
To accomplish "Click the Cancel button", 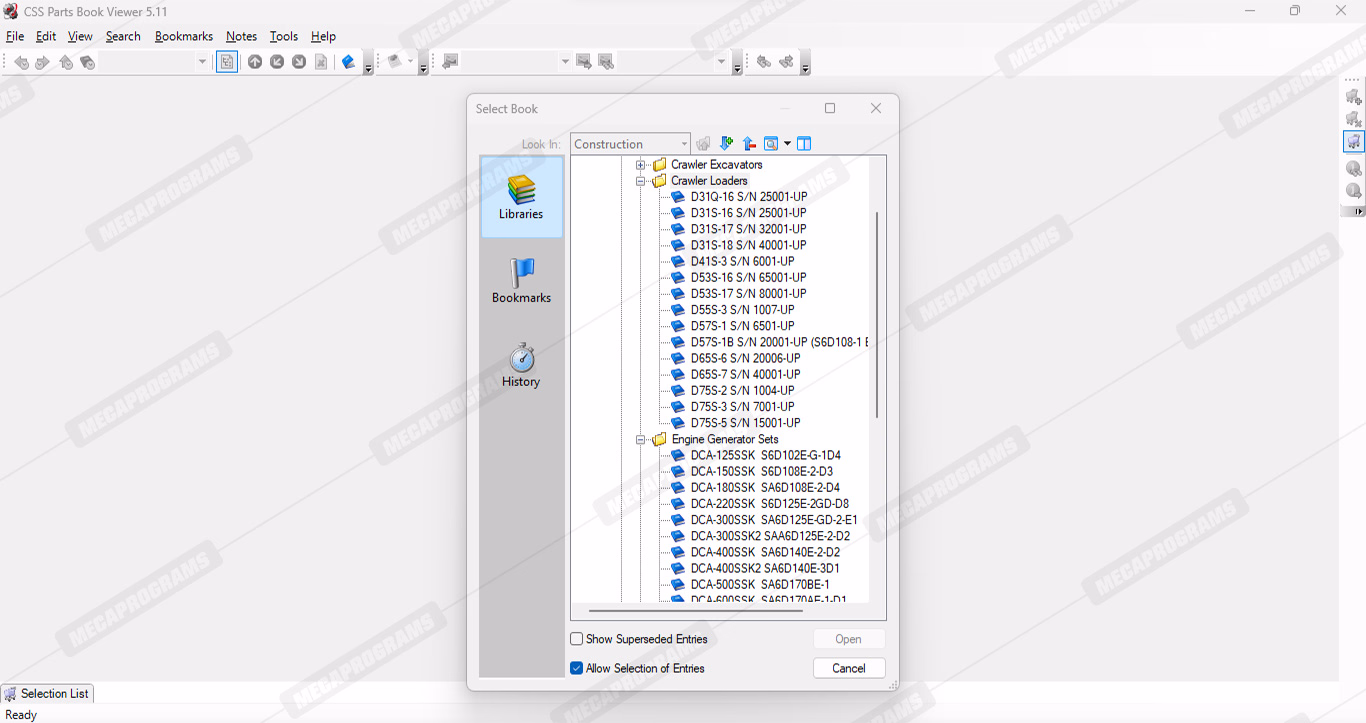I will [x=849, y=668].
